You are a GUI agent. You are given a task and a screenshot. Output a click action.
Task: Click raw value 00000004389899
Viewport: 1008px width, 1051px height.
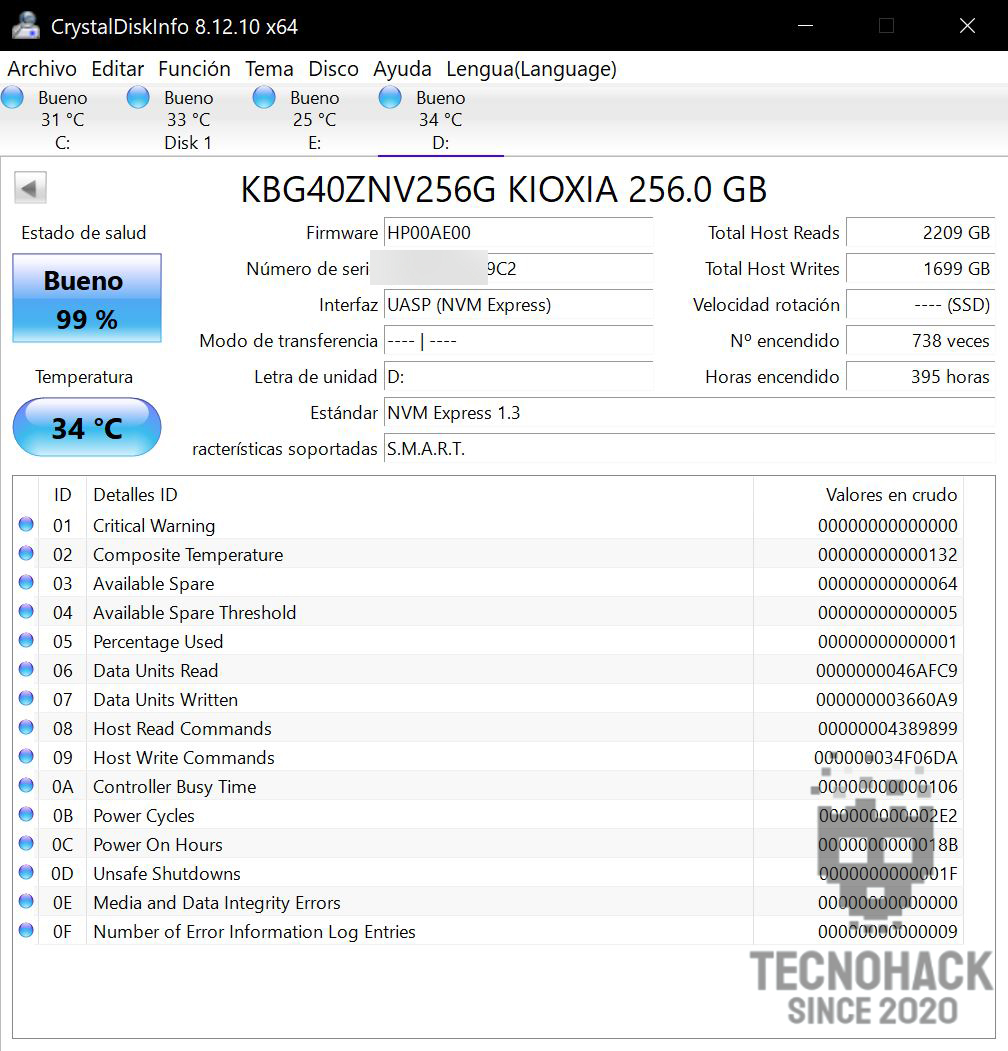tap(887, 729)
